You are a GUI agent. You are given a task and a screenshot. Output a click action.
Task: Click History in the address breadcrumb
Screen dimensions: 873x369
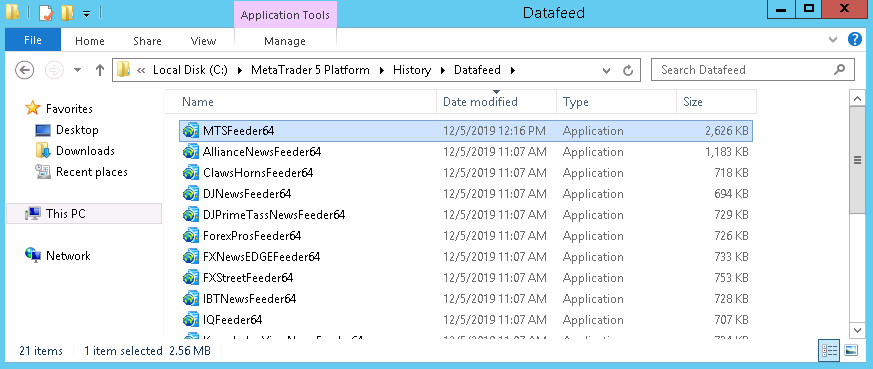pos(412,70)
